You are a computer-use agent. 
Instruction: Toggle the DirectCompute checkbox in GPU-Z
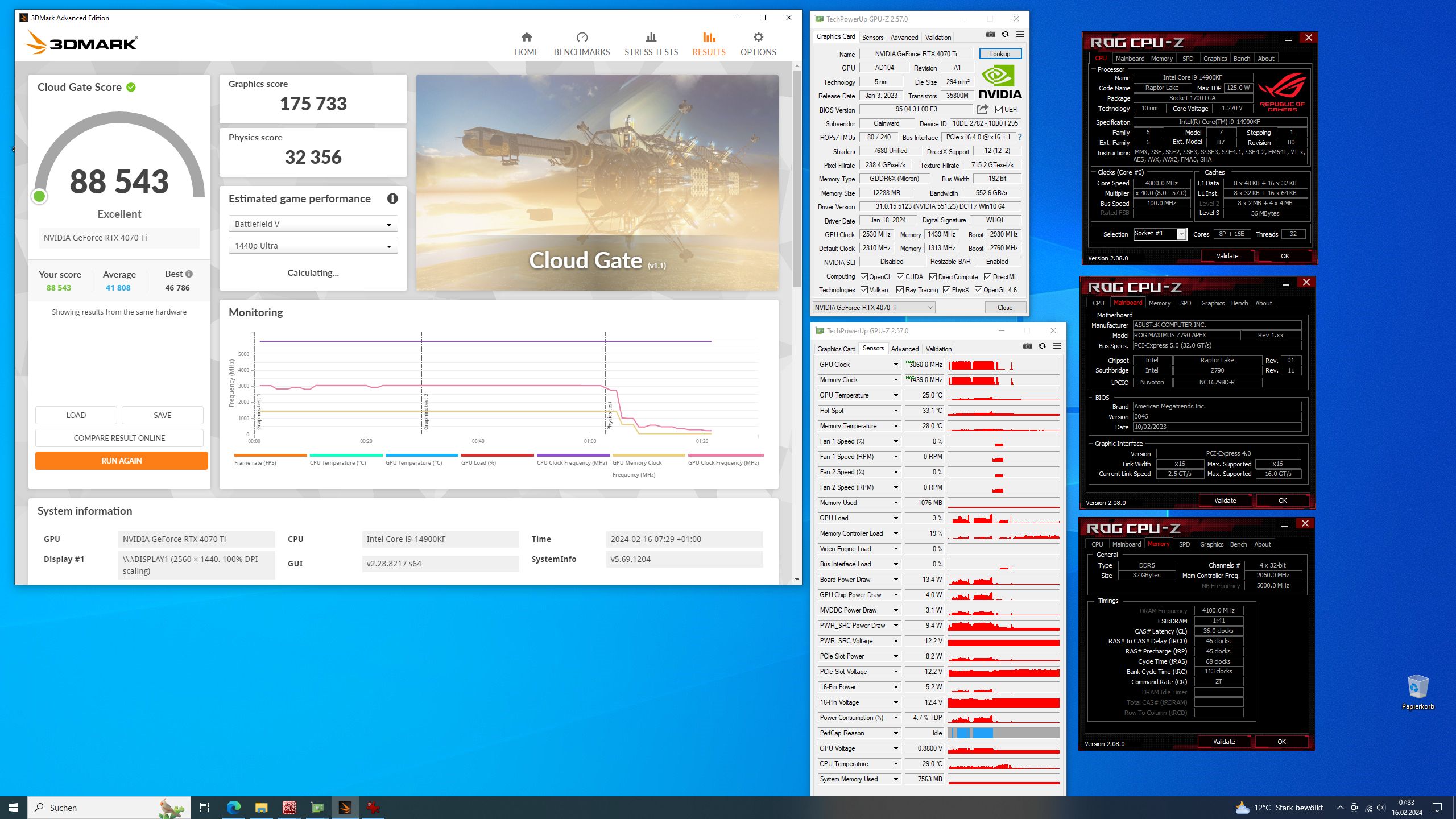[933, 277]
